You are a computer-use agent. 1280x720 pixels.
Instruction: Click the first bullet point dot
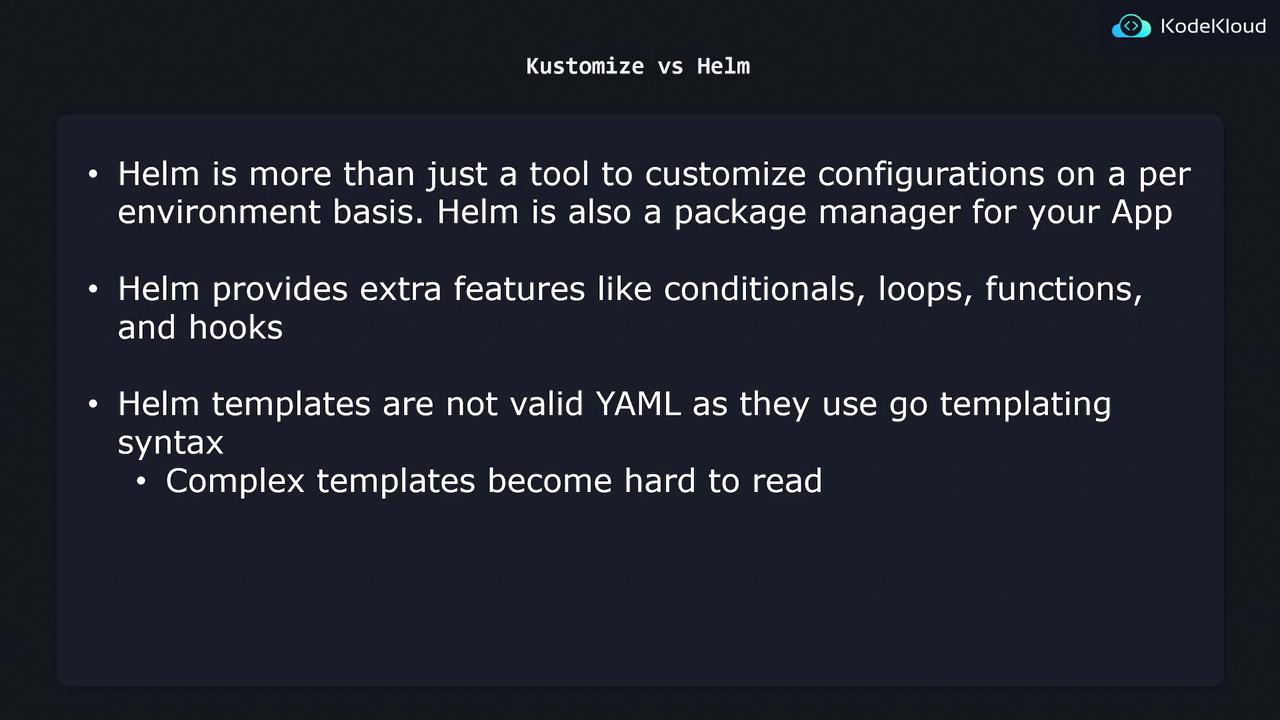coord(93,175)
